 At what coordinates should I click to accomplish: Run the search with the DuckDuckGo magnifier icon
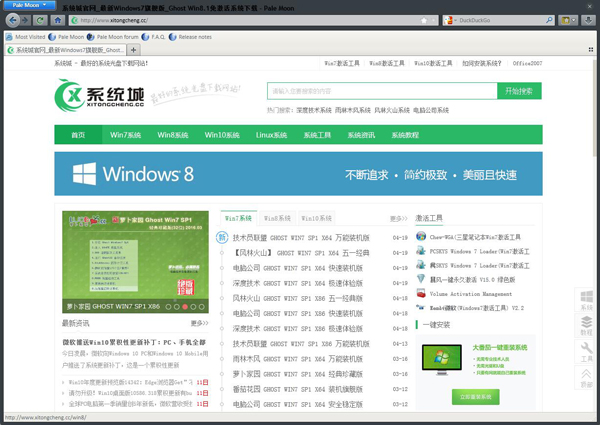click(x=549, y=20)
